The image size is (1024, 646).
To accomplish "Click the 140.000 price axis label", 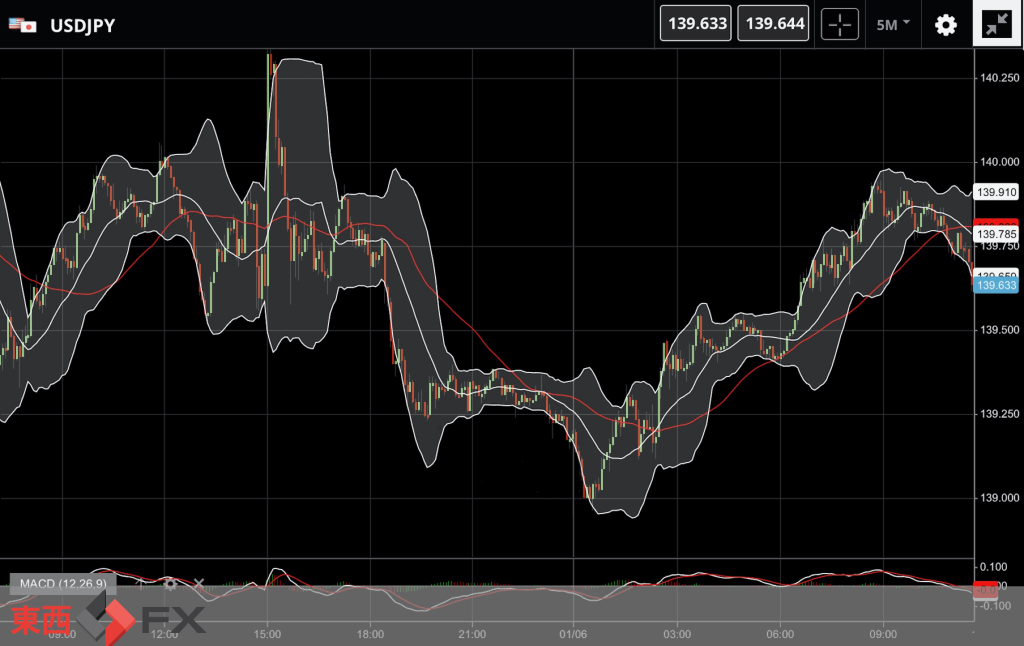I will 999,162.
